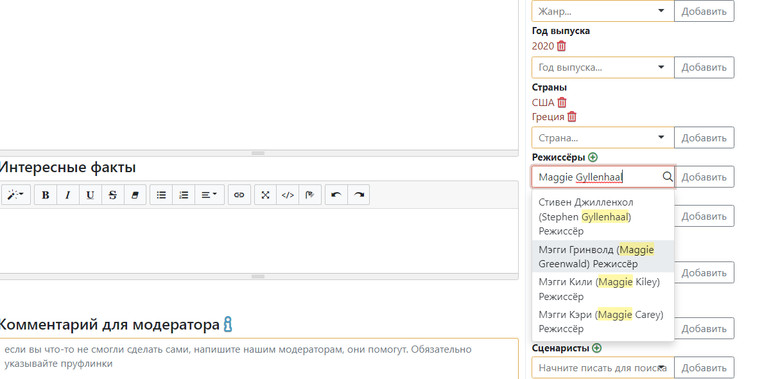
Task: Toggle underline formatting
Action: click(x=90, y=194)
